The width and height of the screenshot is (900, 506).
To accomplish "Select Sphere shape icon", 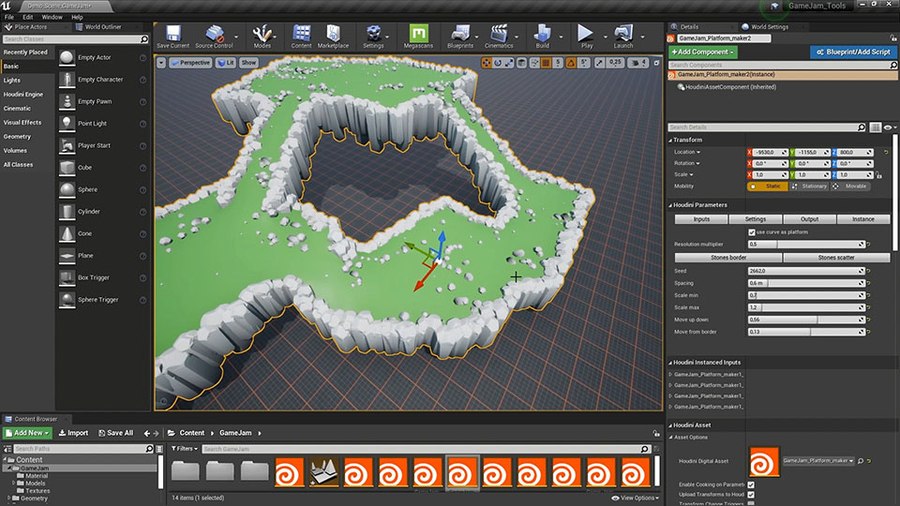I will click(67, 189).
